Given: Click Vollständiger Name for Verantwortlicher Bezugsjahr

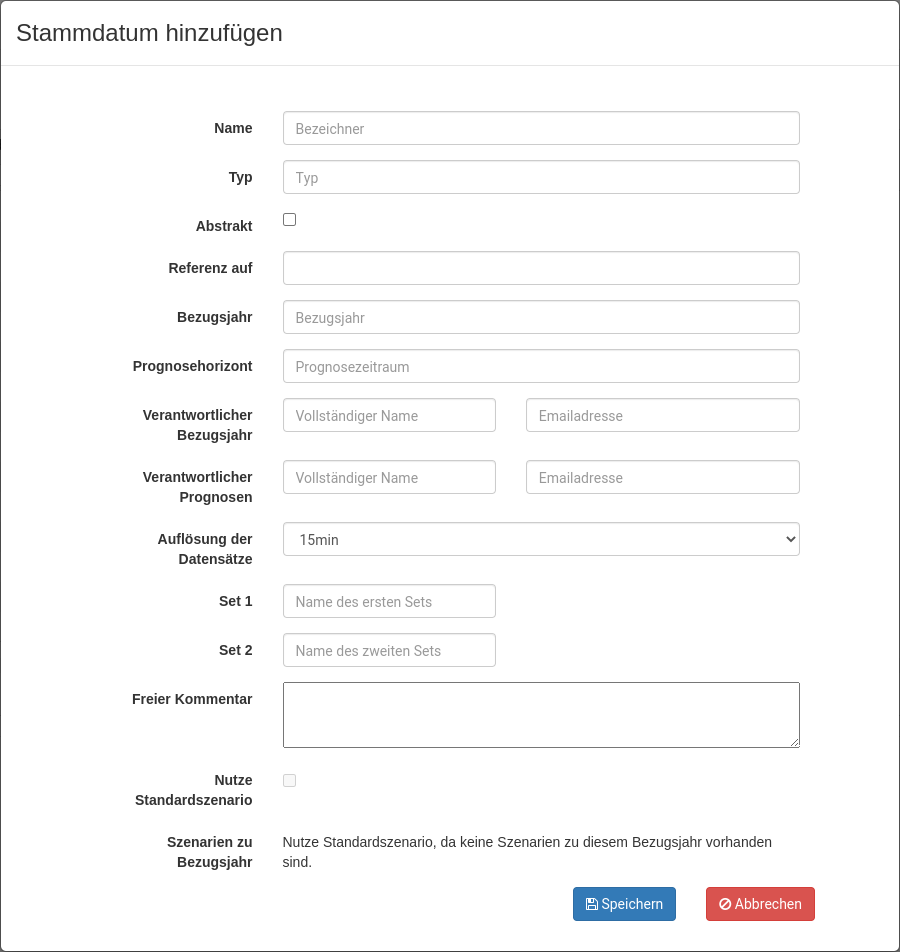Looking at the screenshot, I should [389, 415].
